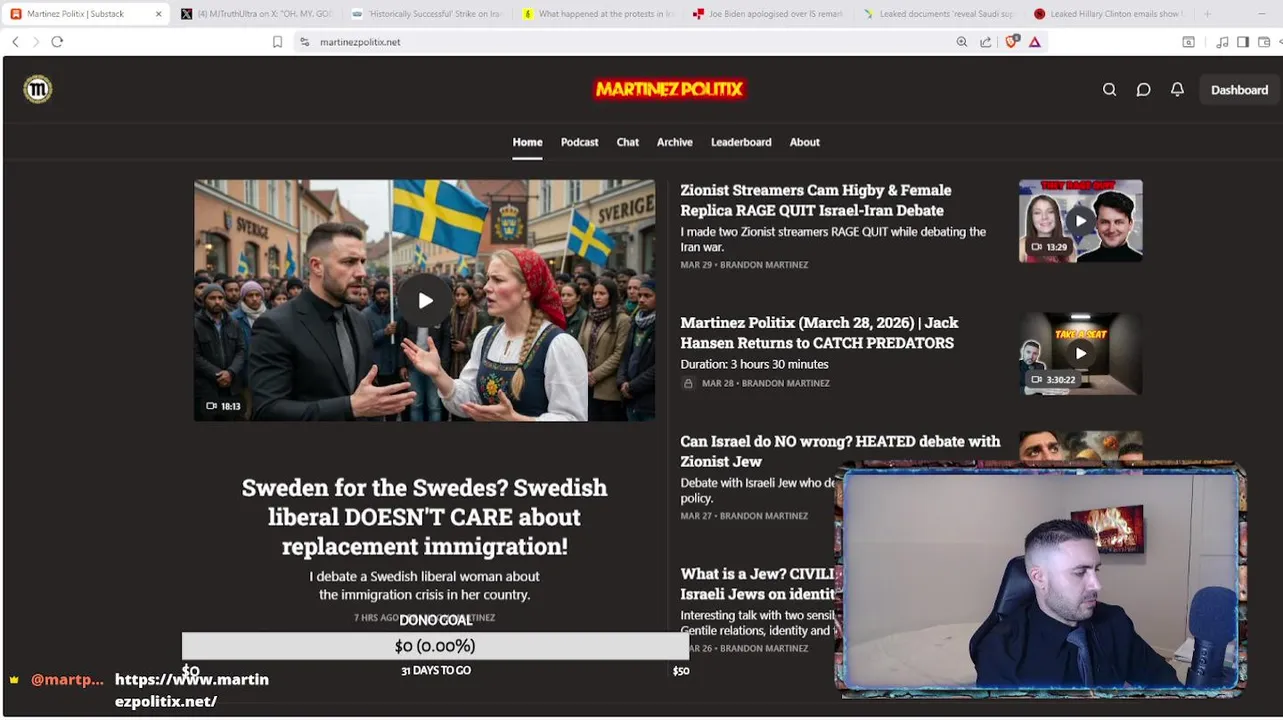This screenshot has width=1283, height=720.
Task: Click the share icon in address bar
Action: coord(986,42)
